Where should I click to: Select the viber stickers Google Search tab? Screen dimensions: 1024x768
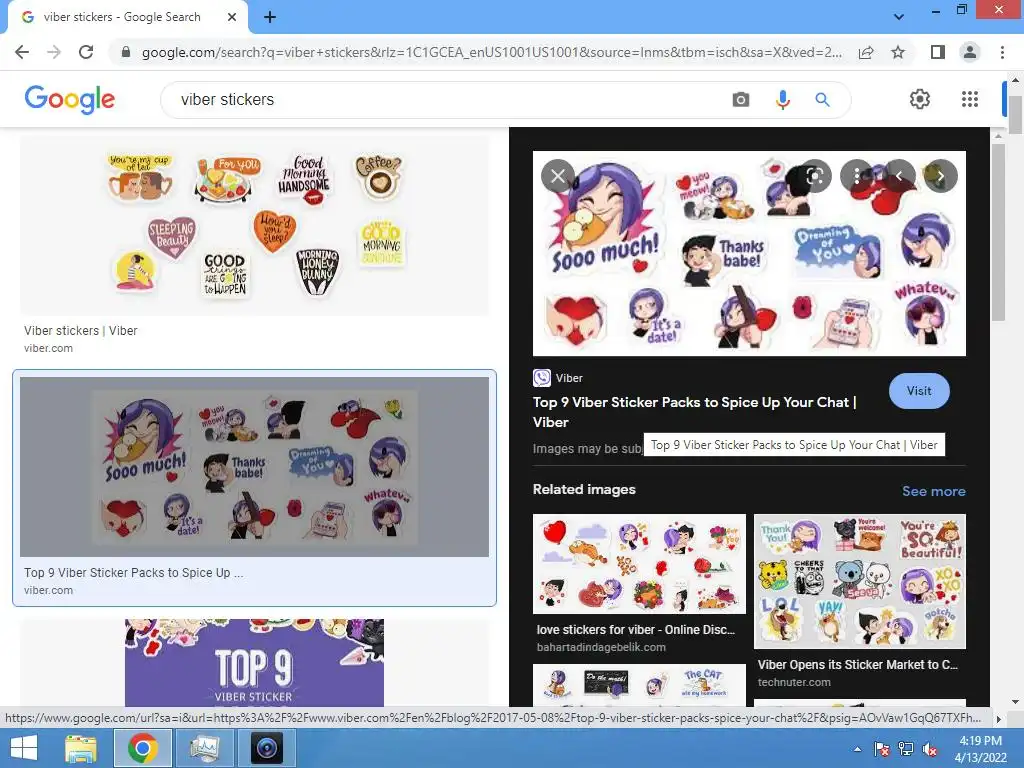click(x=124, y=18)
